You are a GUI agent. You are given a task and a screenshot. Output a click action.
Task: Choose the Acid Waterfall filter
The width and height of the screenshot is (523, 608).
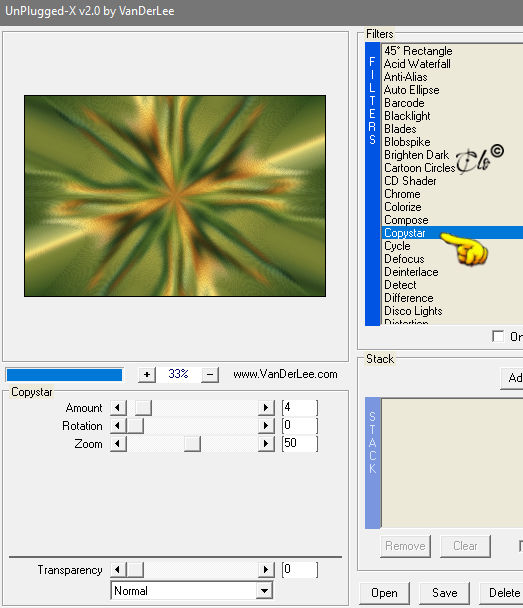[x=417, y=64]
